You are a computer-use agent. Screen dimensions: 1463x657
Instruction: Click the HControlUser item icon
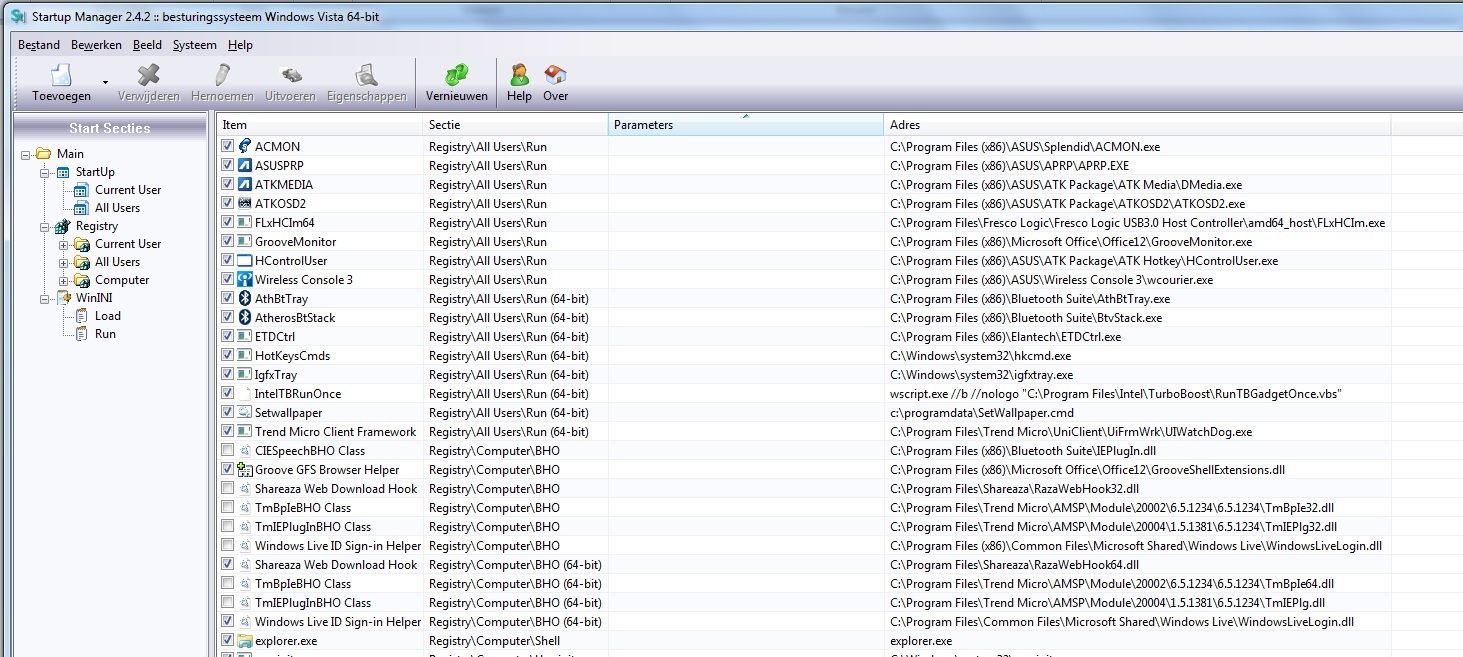[x=245, y=260]
